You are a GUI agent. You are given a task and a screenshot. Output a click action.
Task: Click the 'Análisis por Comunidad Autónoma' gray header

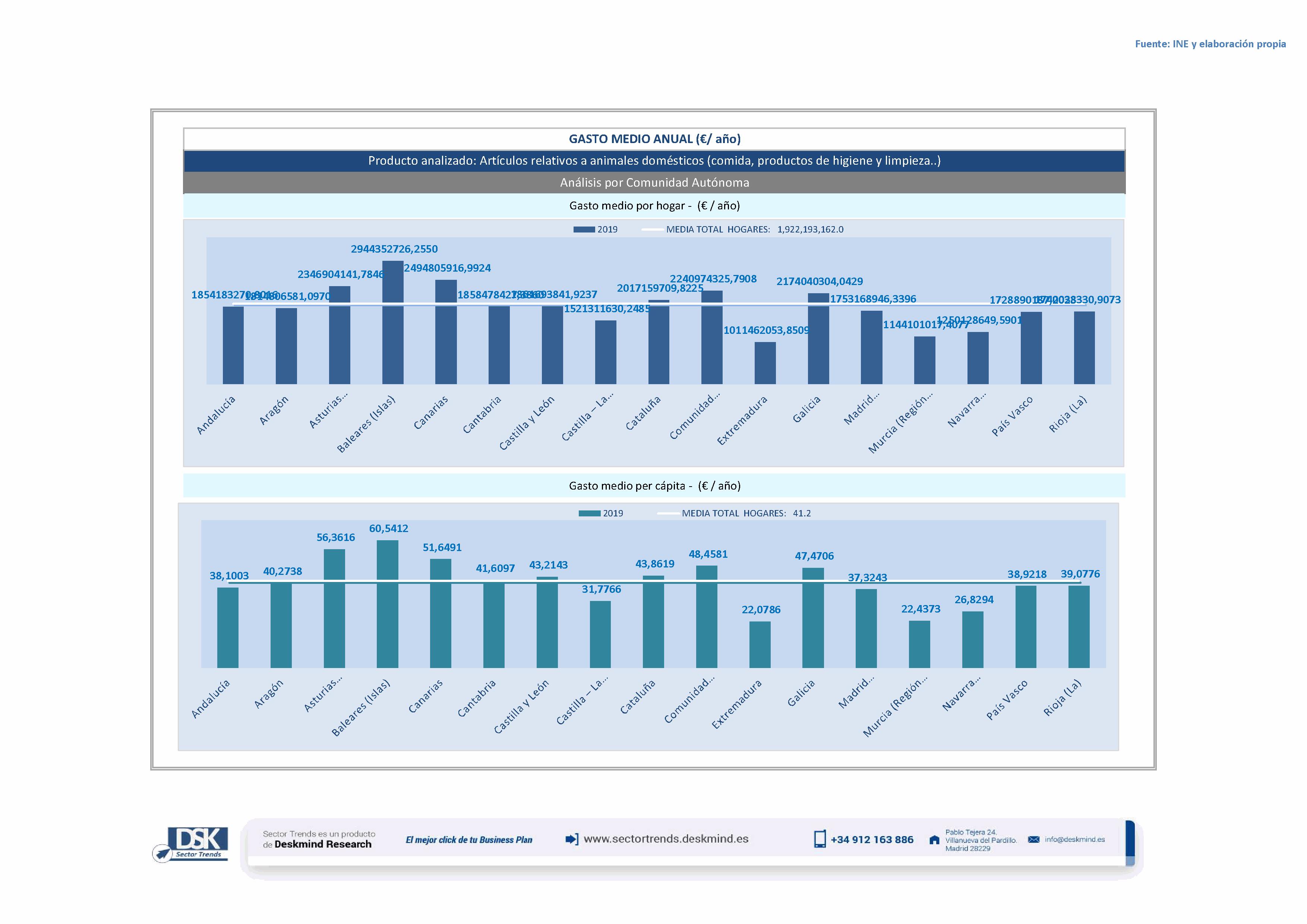[654, 183]
